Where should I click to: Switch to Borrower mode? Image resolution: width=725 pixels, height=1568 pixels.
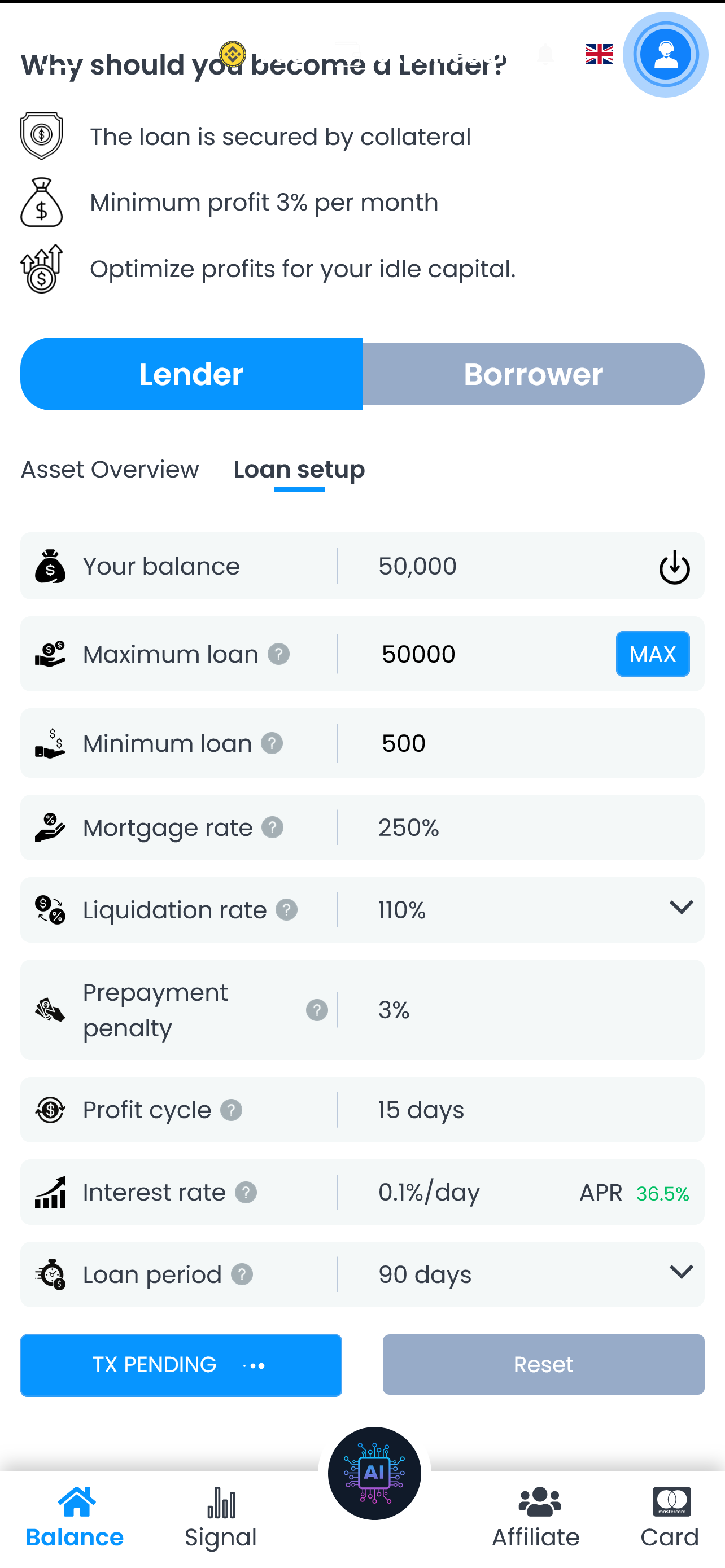(x=532, y=374)
